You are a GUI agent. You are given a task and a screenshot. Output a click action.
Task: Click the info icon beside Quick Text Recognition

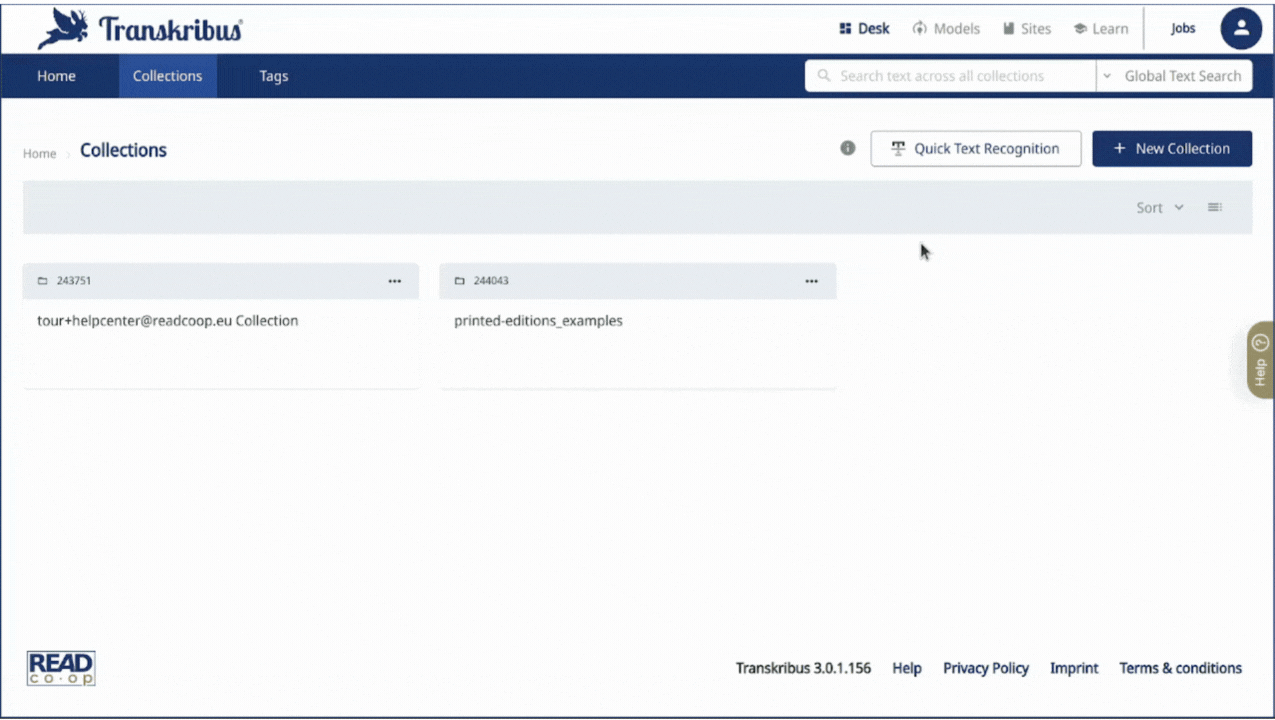(x=848, y=148)
